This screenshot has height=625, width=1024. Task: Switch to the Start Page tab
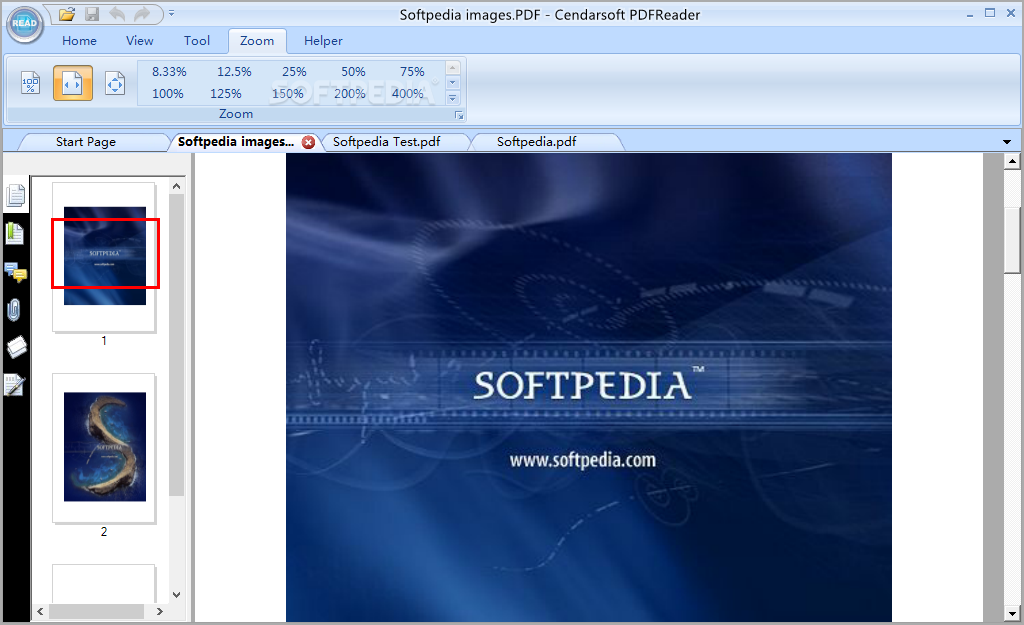pyautogui.click(x=86, y=142)
